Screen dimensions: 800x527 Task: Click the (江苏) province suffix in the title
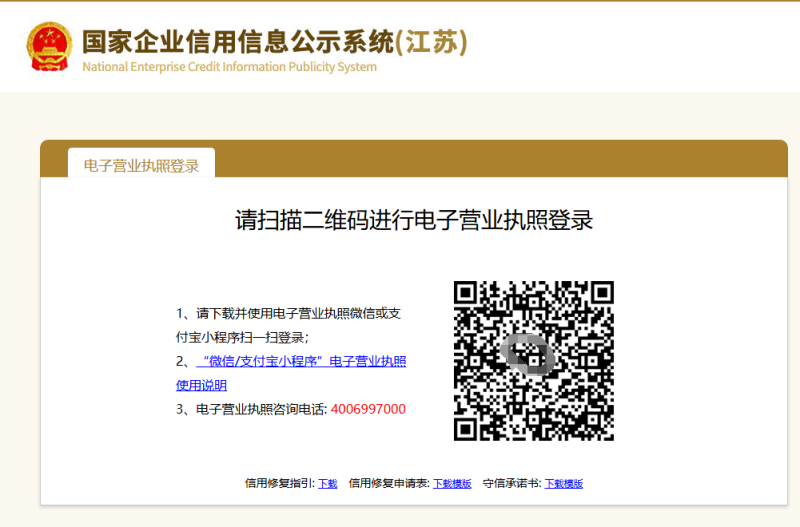tap(431, 42)
